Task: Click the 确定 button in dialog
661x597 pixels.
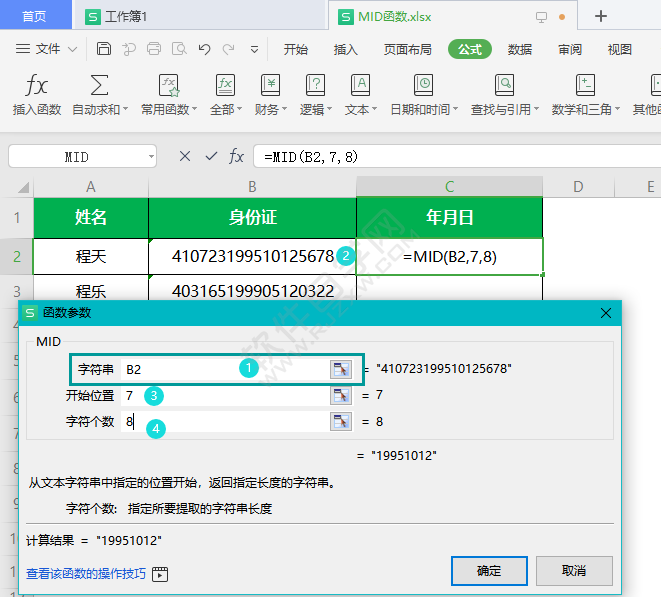Action: coord(489,571)
